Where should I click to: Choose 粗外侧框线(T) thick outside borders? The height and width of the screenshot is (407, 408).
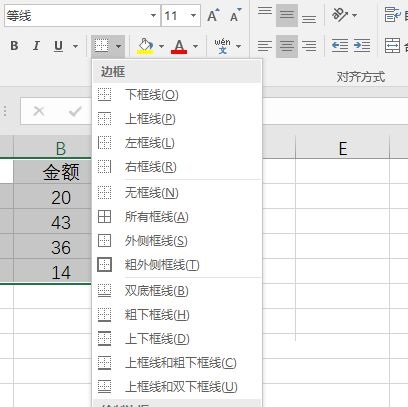click(177, 265)
